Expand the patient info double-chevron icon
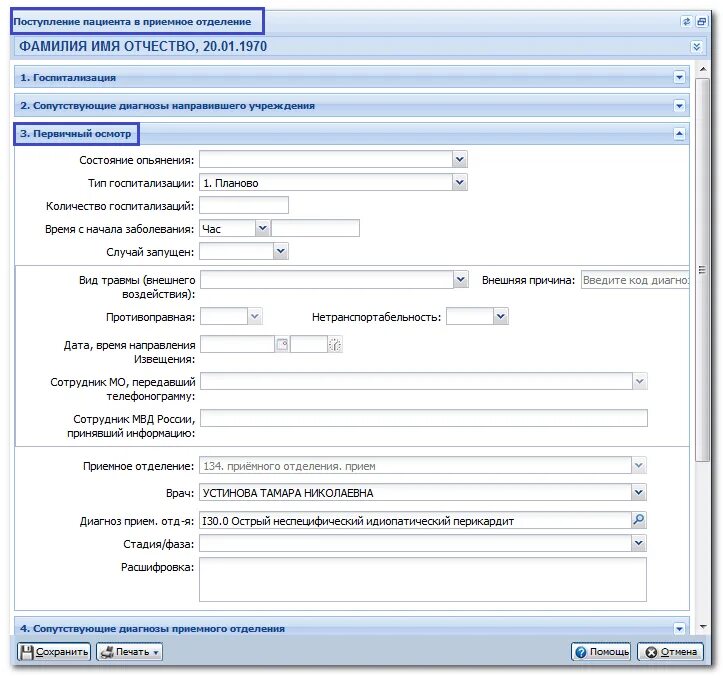 pos(696,47)
